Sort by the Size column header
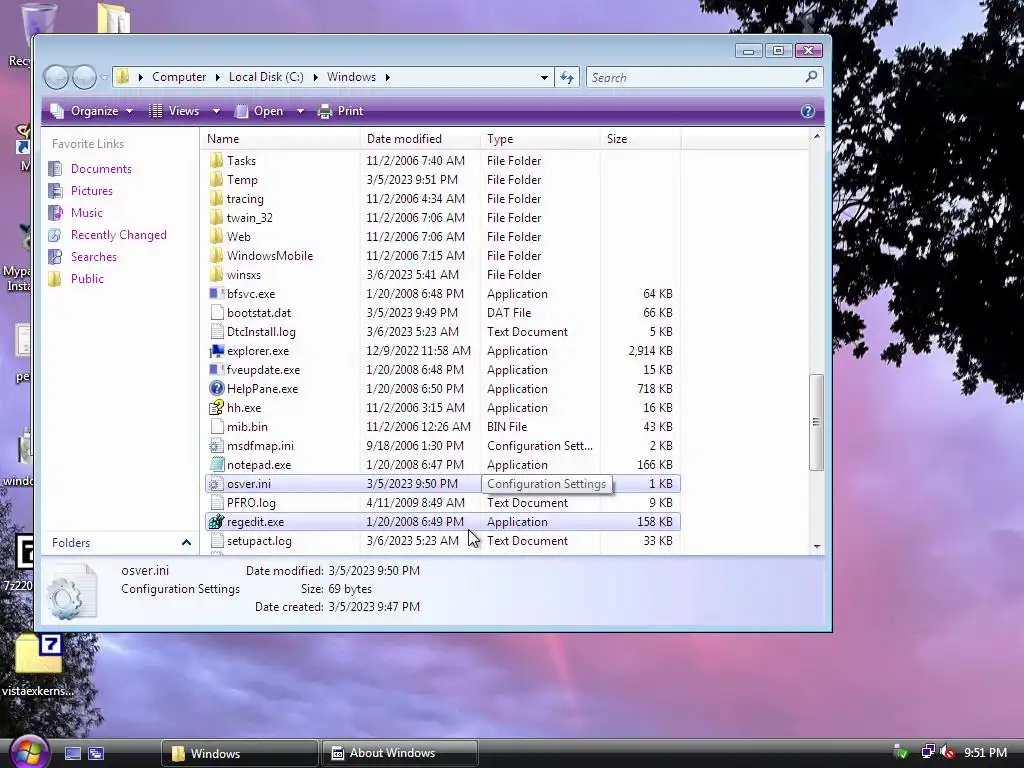This screenshot has width=1024, height=768. (641, 139)
